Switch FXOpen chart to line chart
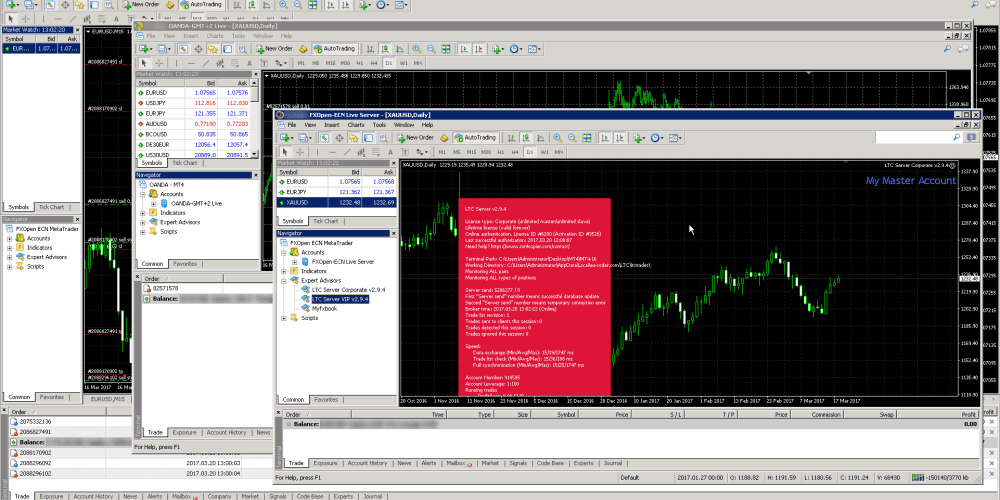This screenshot has height=500, width=1000. point(540,138)
